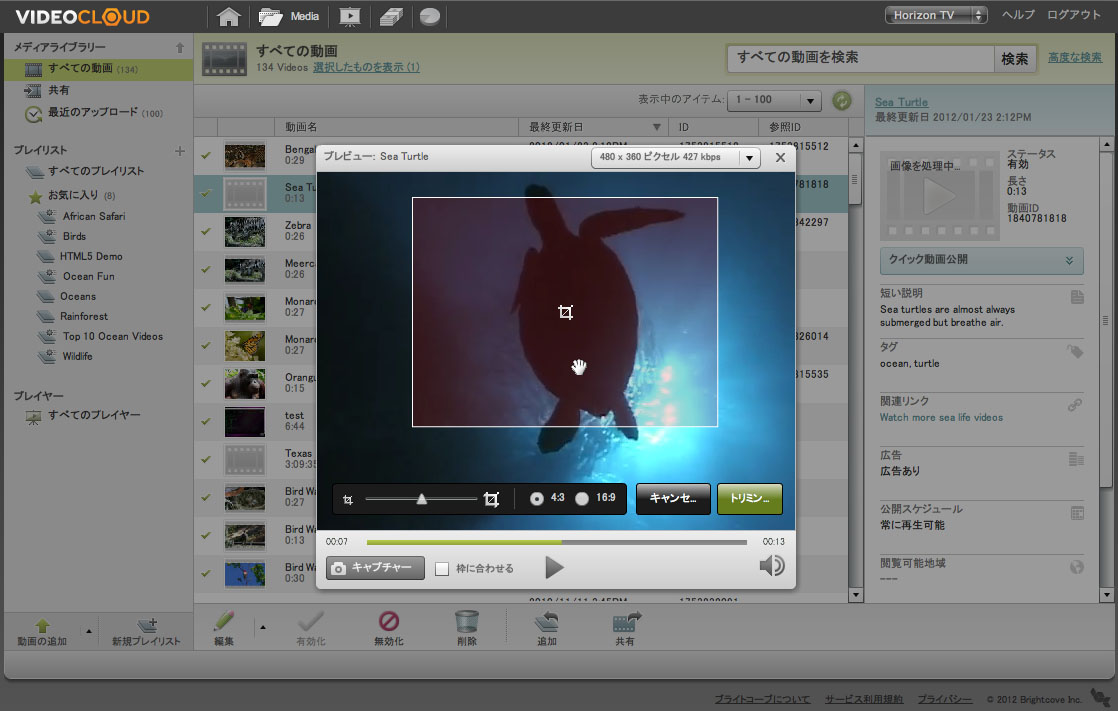Image resolution: width=1118 pixels, height=711 pixels.
Task: Click the green トリミング button
Action: (749, 498)
